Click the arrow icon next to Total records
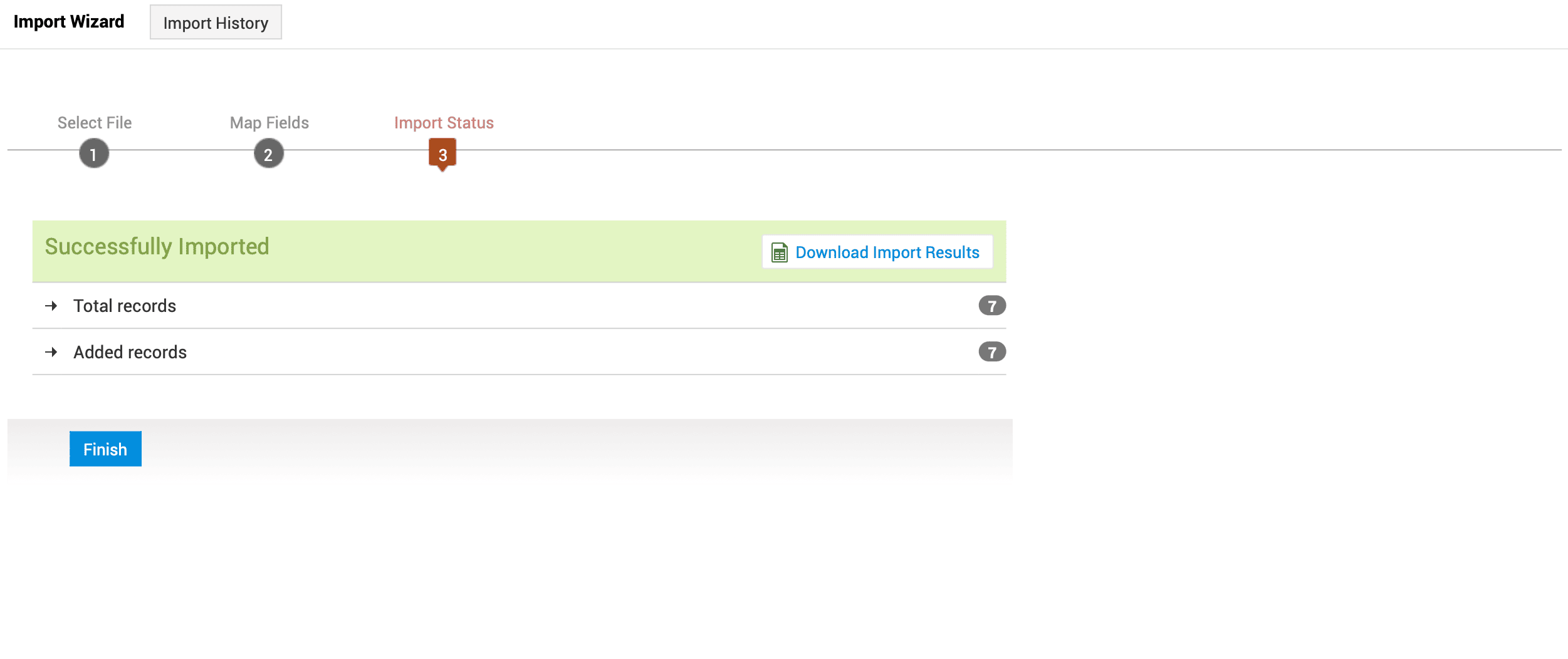1568x659 pixels. 51,306
